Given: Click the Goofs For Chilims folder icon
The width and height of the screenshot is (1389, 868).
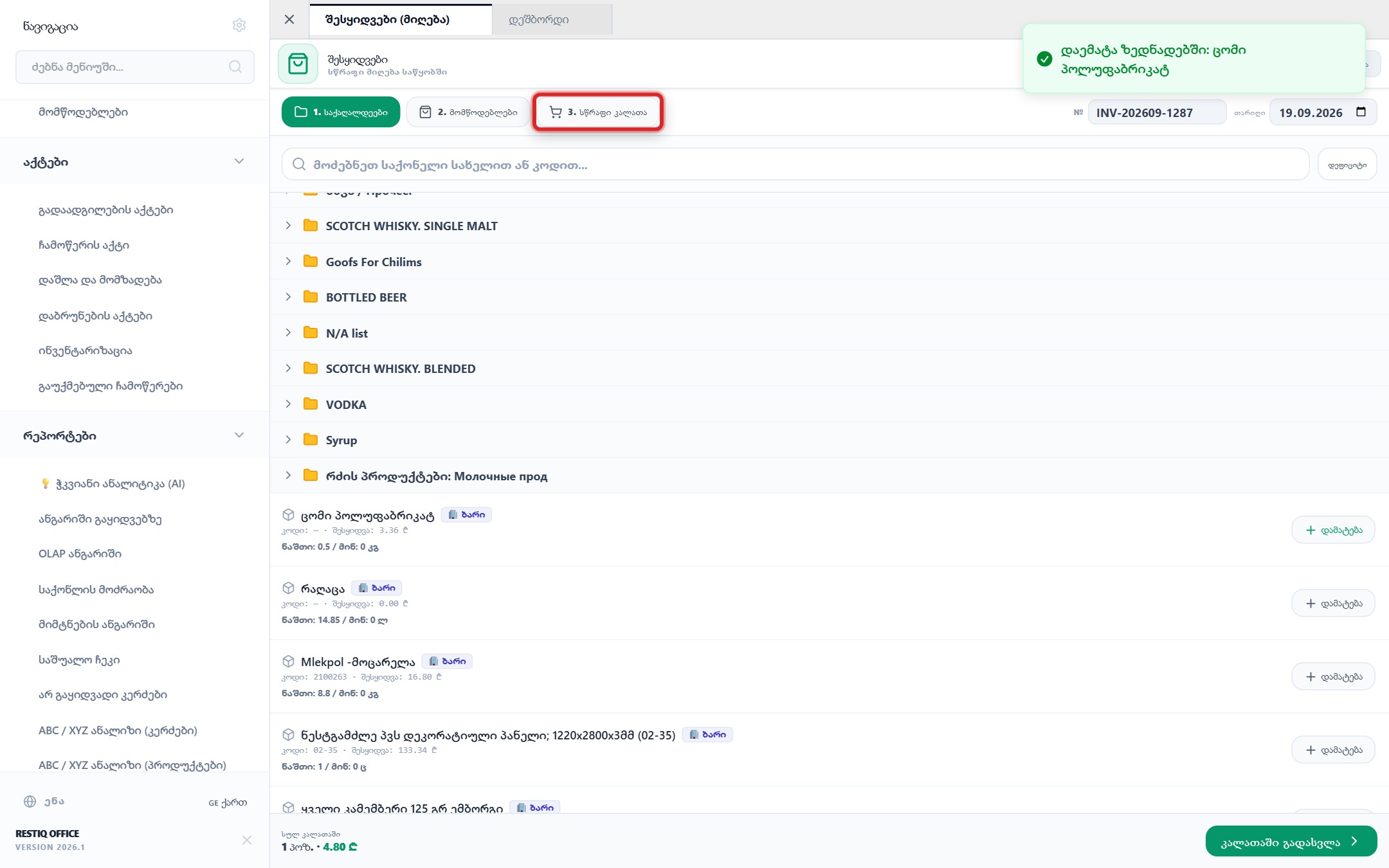Looking at the screenshot, I should (x=311, y=261).
